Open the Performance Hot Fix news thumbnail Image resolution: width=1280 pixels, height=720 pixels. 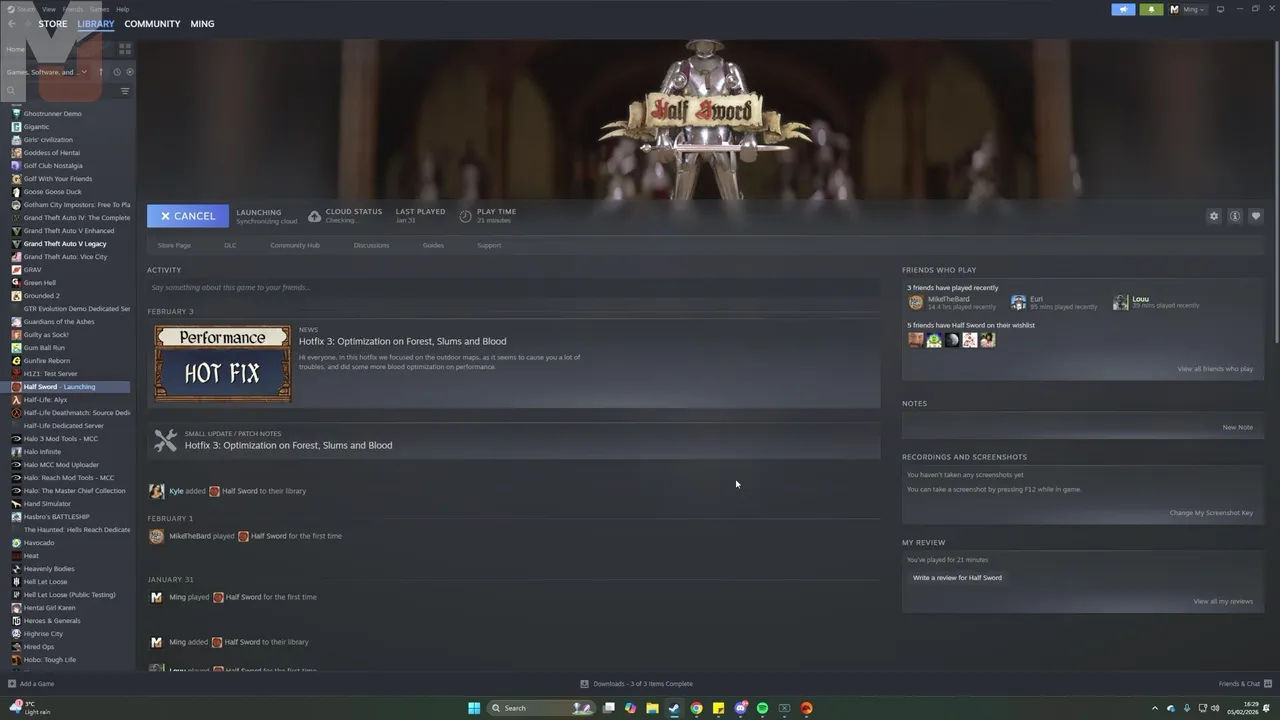pos(223,363)
